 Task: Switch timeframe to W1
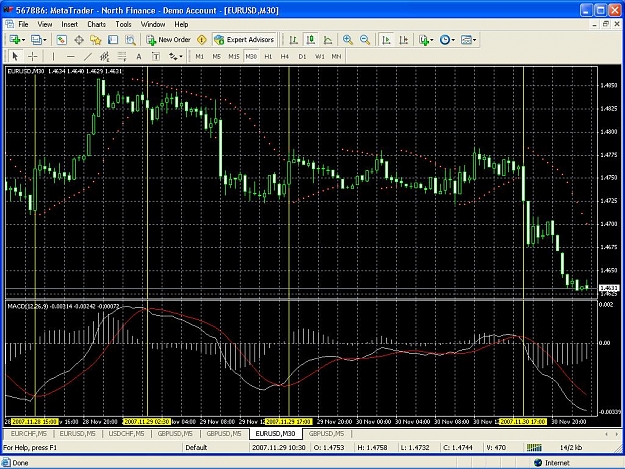(320, 57)
